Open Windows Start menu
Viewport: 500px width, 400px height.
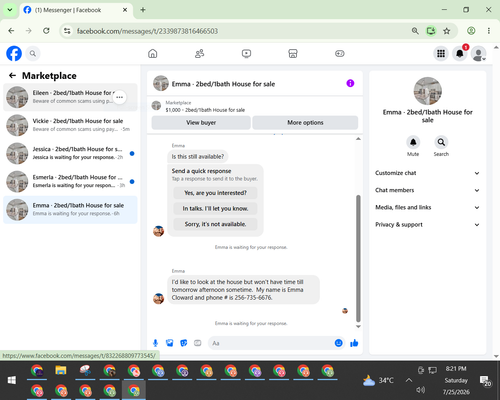[x=12, y=380]
